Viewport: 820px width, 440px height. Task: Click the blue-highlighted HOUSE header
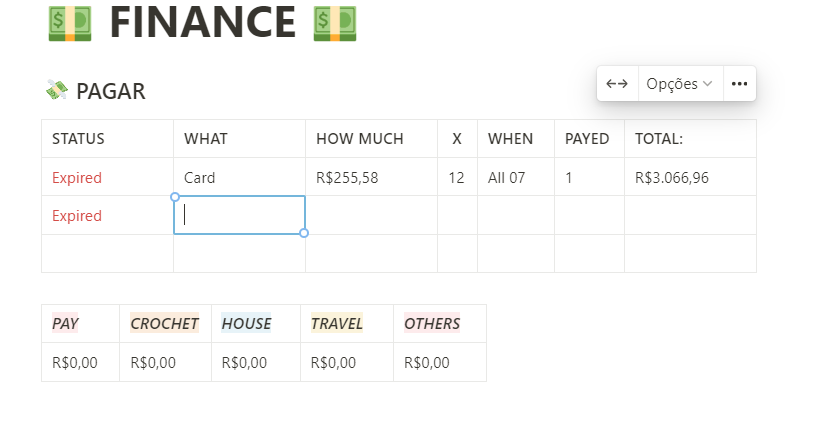pyautogui.click(x=247, y=324)
